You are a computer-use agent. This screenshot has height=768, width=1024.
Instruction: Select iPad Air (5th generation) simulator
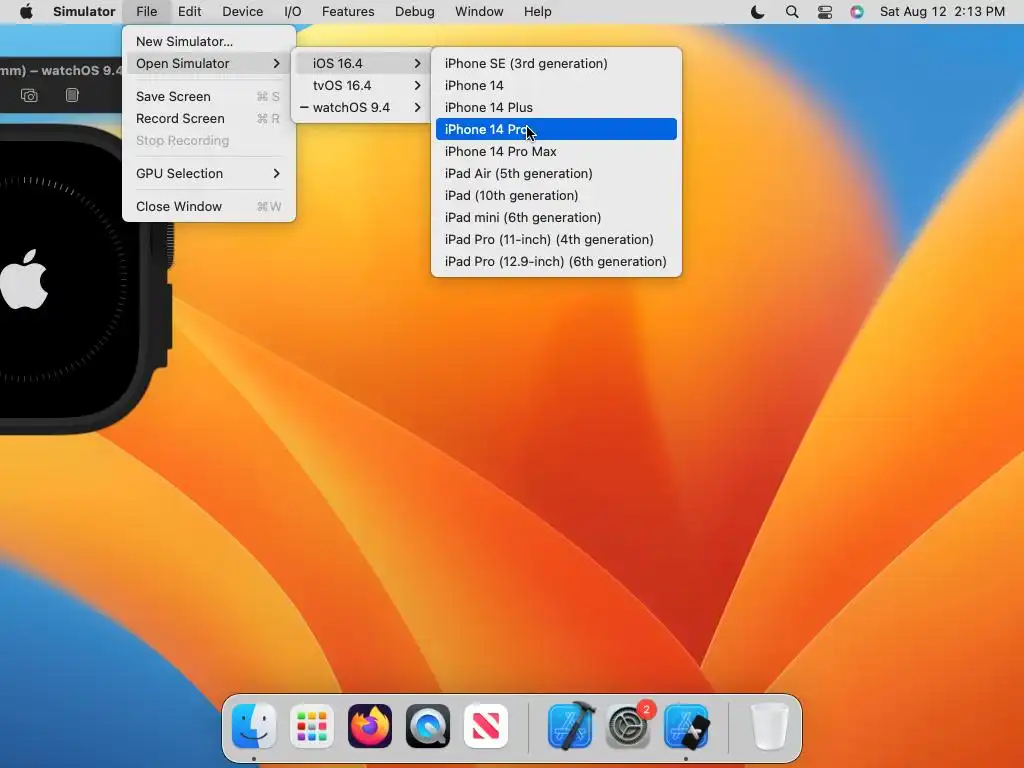point(556,173)
